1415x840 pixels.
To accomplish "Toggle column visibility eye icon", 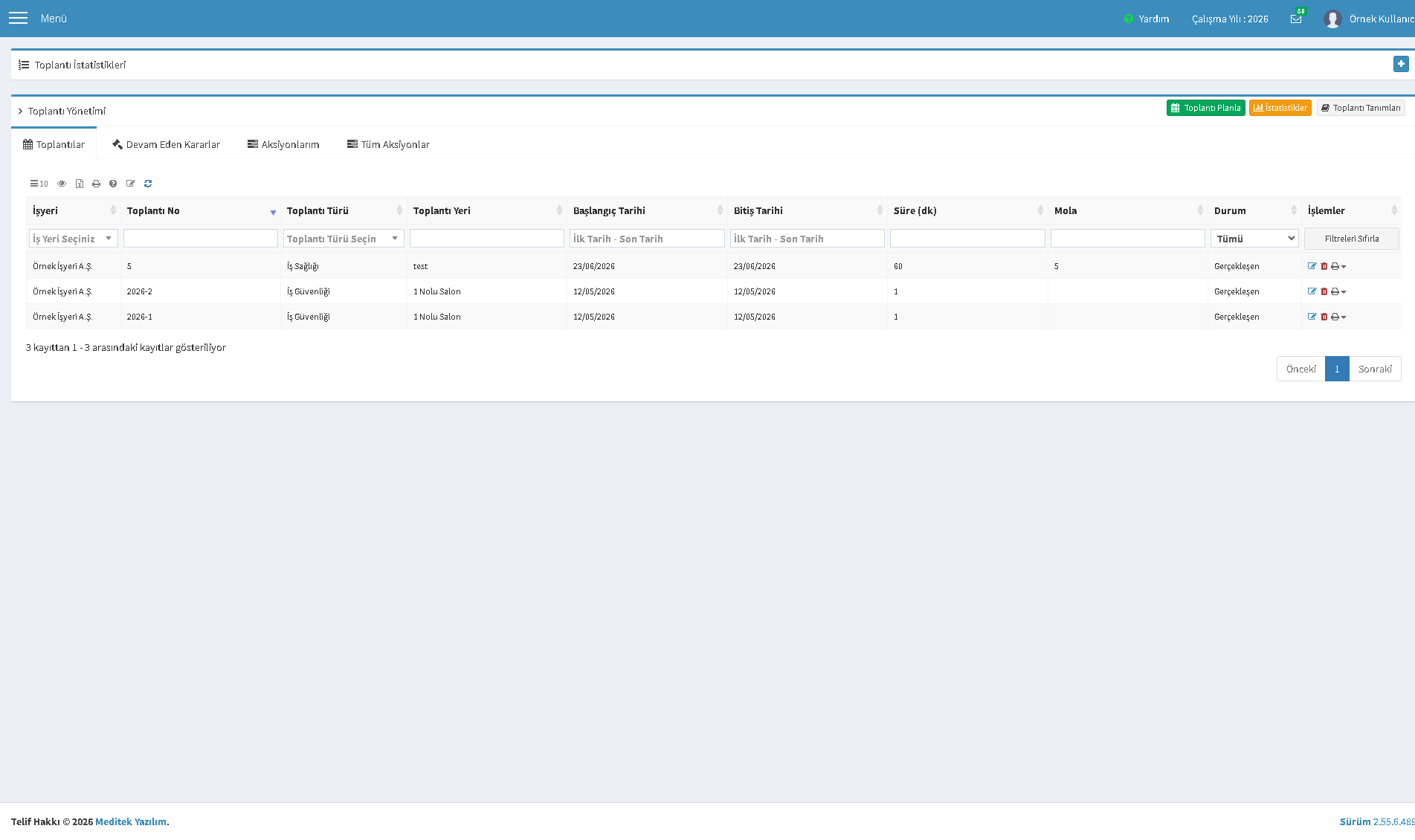I will click(x=62, y=184).
